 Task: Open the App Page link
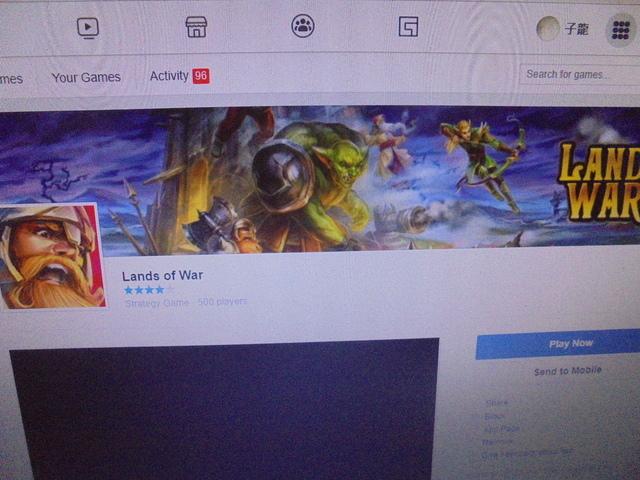502,429
